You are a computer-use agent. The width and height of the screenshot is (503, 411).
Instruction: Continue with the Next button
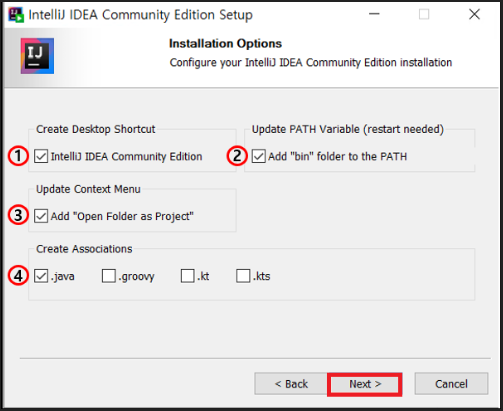[x=365, y=384]
